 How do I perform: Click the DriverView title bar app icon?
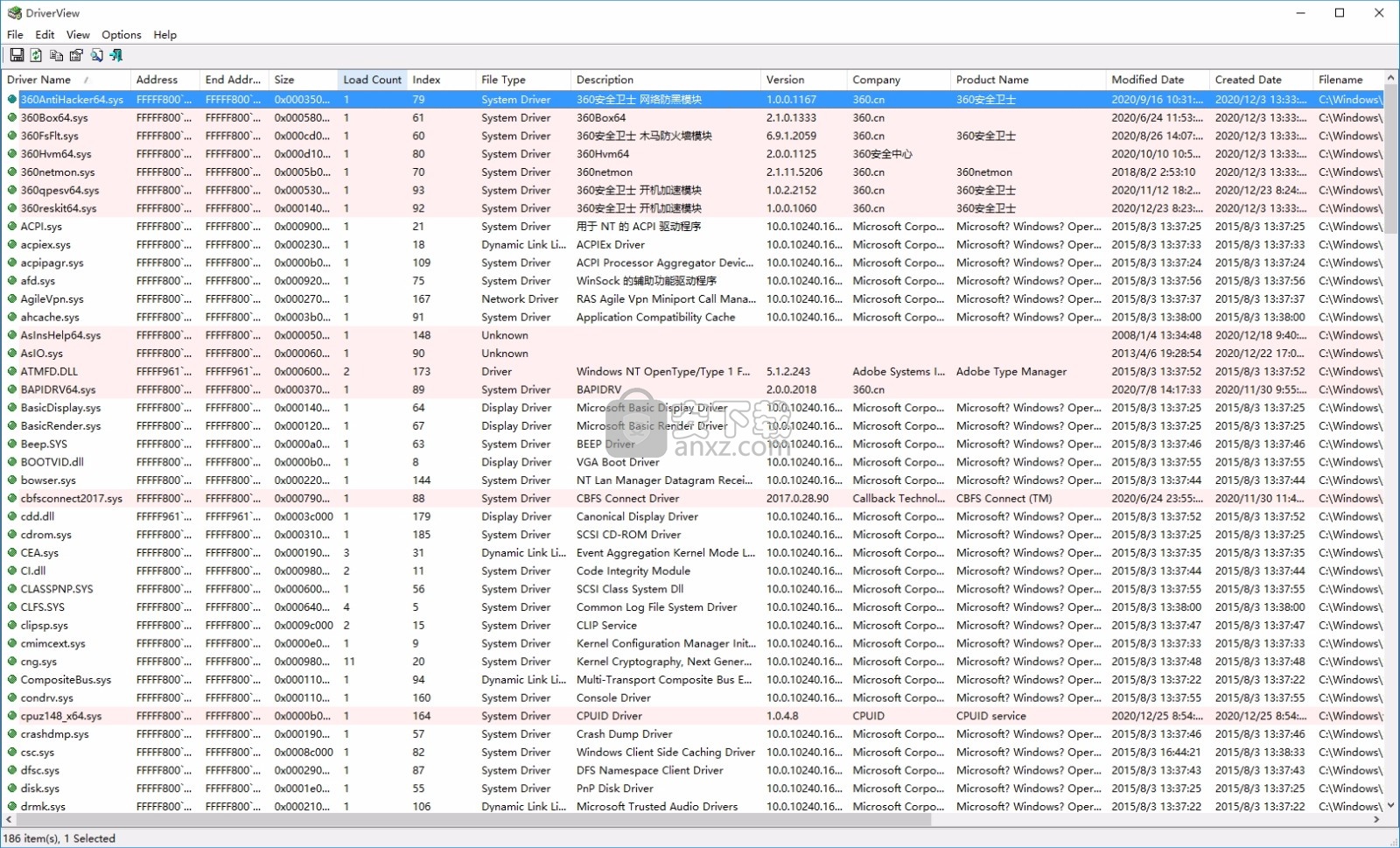click(x=14, y=13)
